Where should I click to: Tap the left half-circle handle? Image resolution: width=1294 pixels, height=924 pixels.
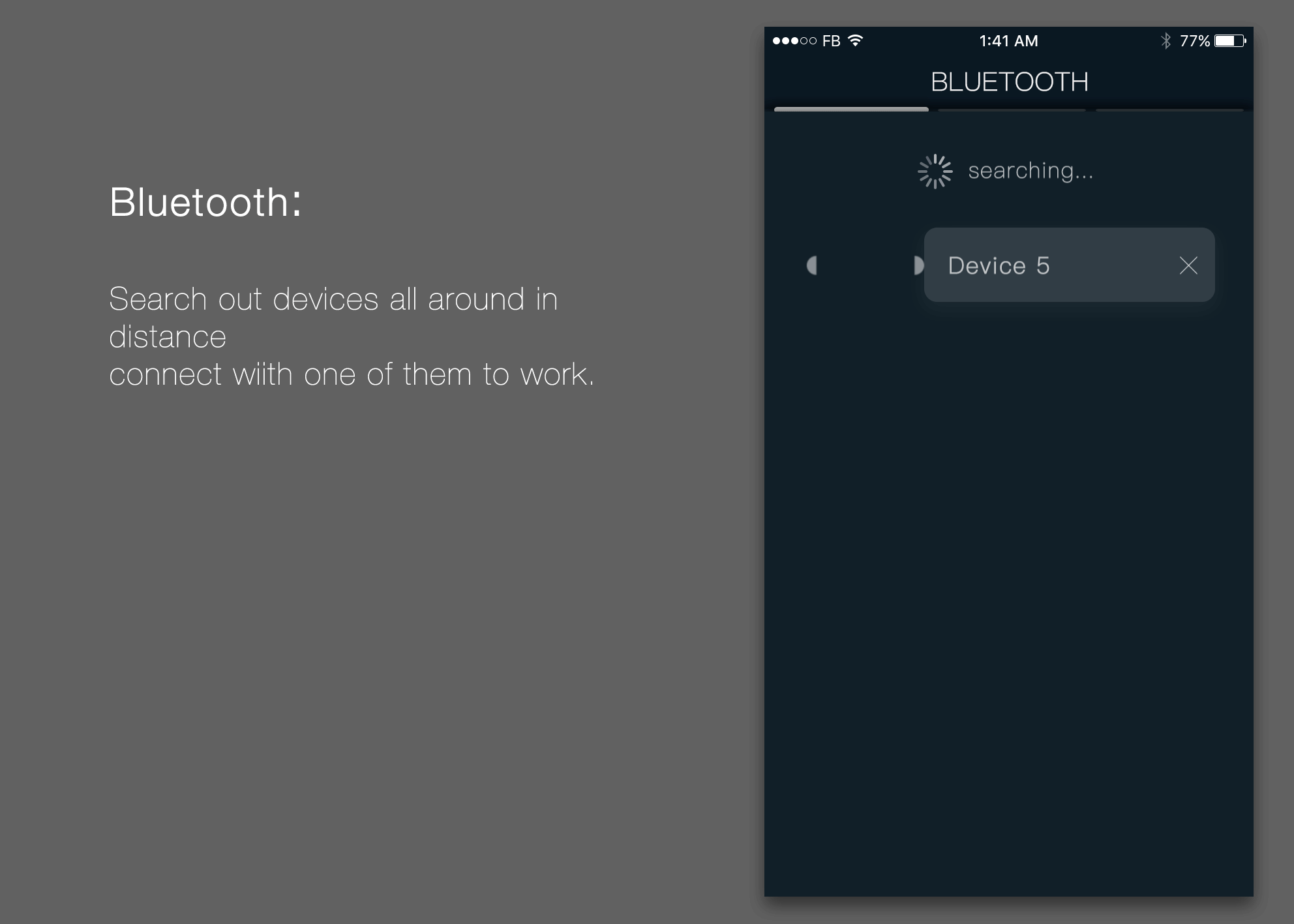tap(812, 265)
